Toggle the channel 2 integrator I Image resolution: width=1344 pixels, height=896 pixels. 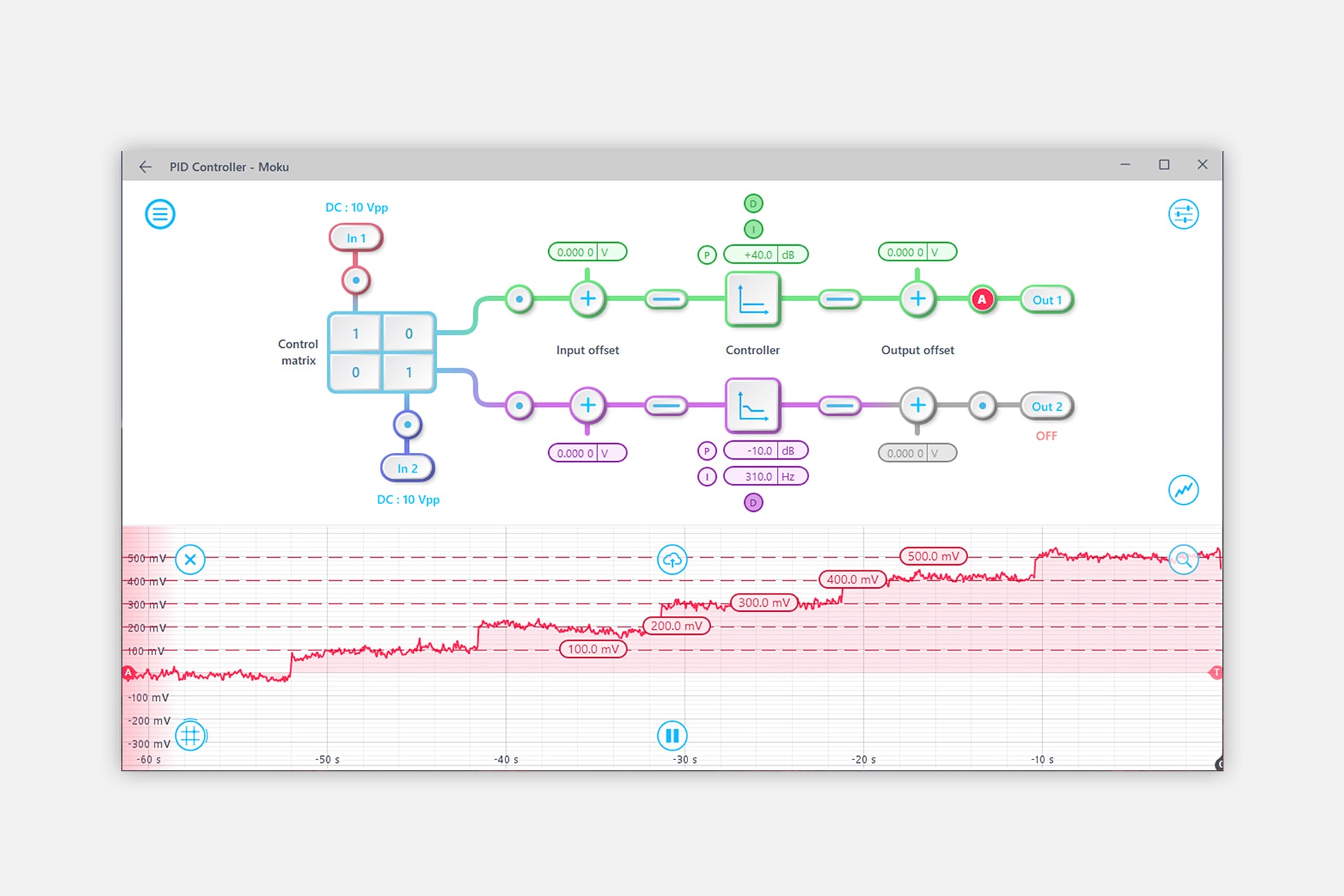click(x=707, y=477)
